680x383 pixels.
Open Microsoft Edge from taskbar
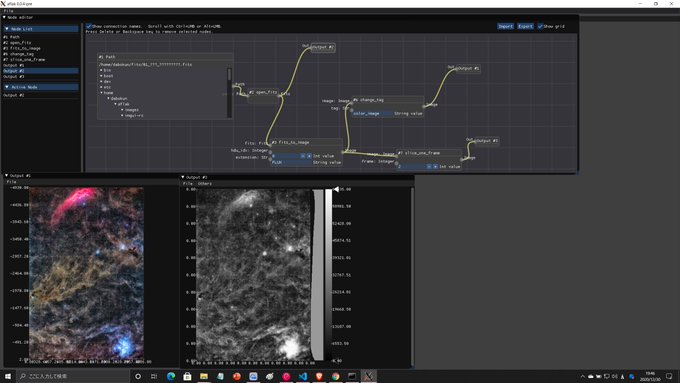coord(171,376)
